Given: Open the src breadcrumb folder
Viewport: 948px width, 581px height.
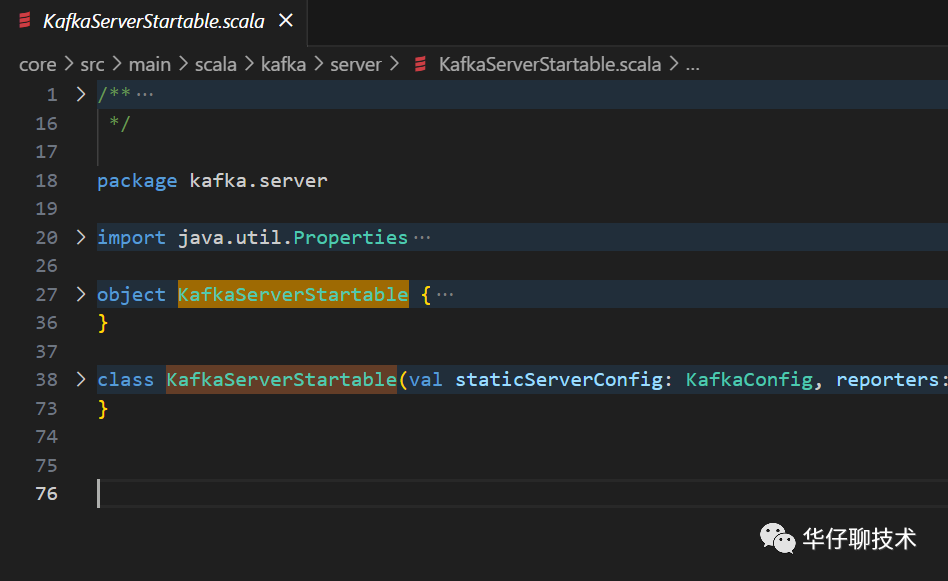Looking at the screenshot, I should [92, 64].
